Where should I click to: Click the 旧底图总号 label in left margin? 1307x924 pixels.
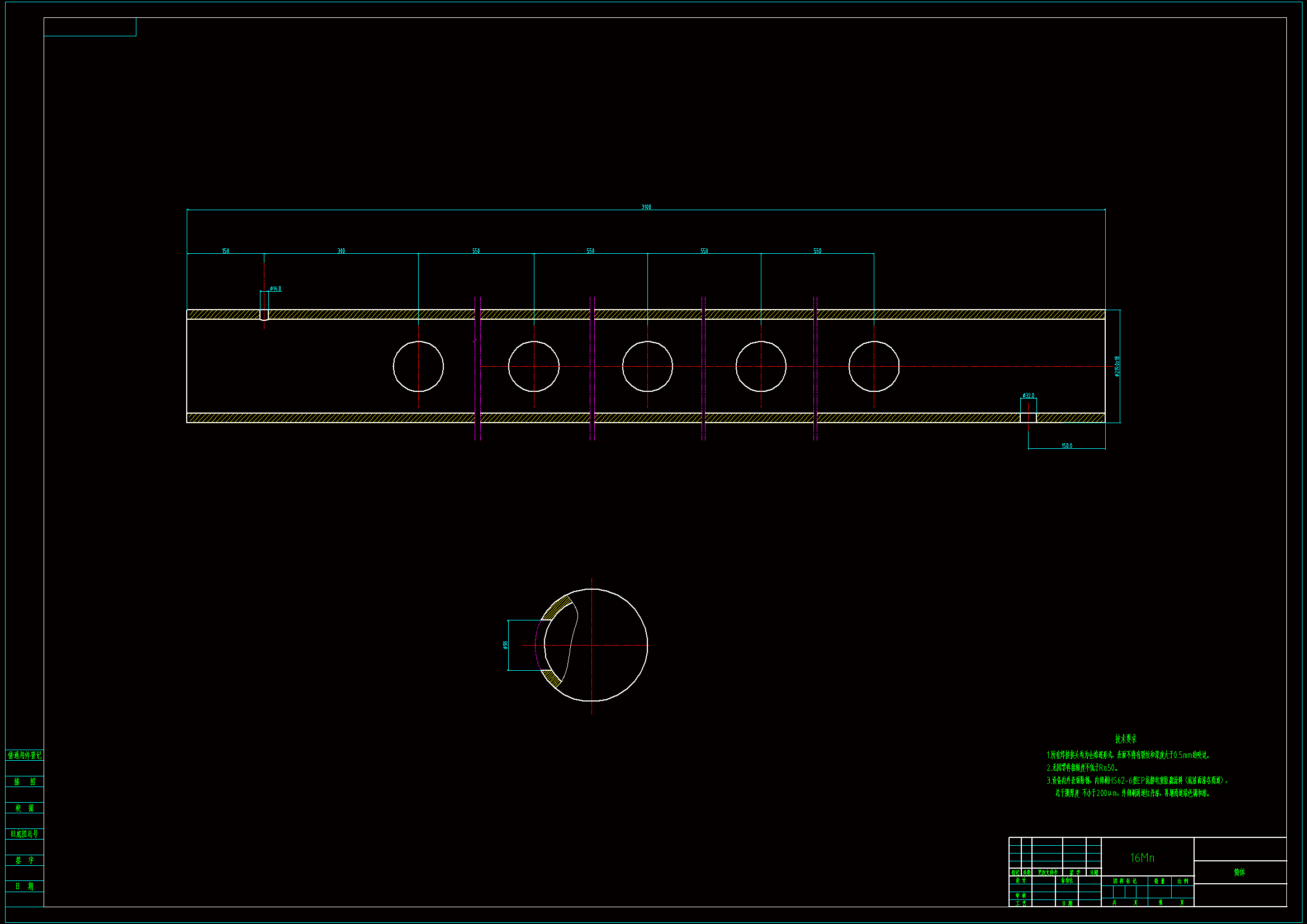click(x=25, y=834)
